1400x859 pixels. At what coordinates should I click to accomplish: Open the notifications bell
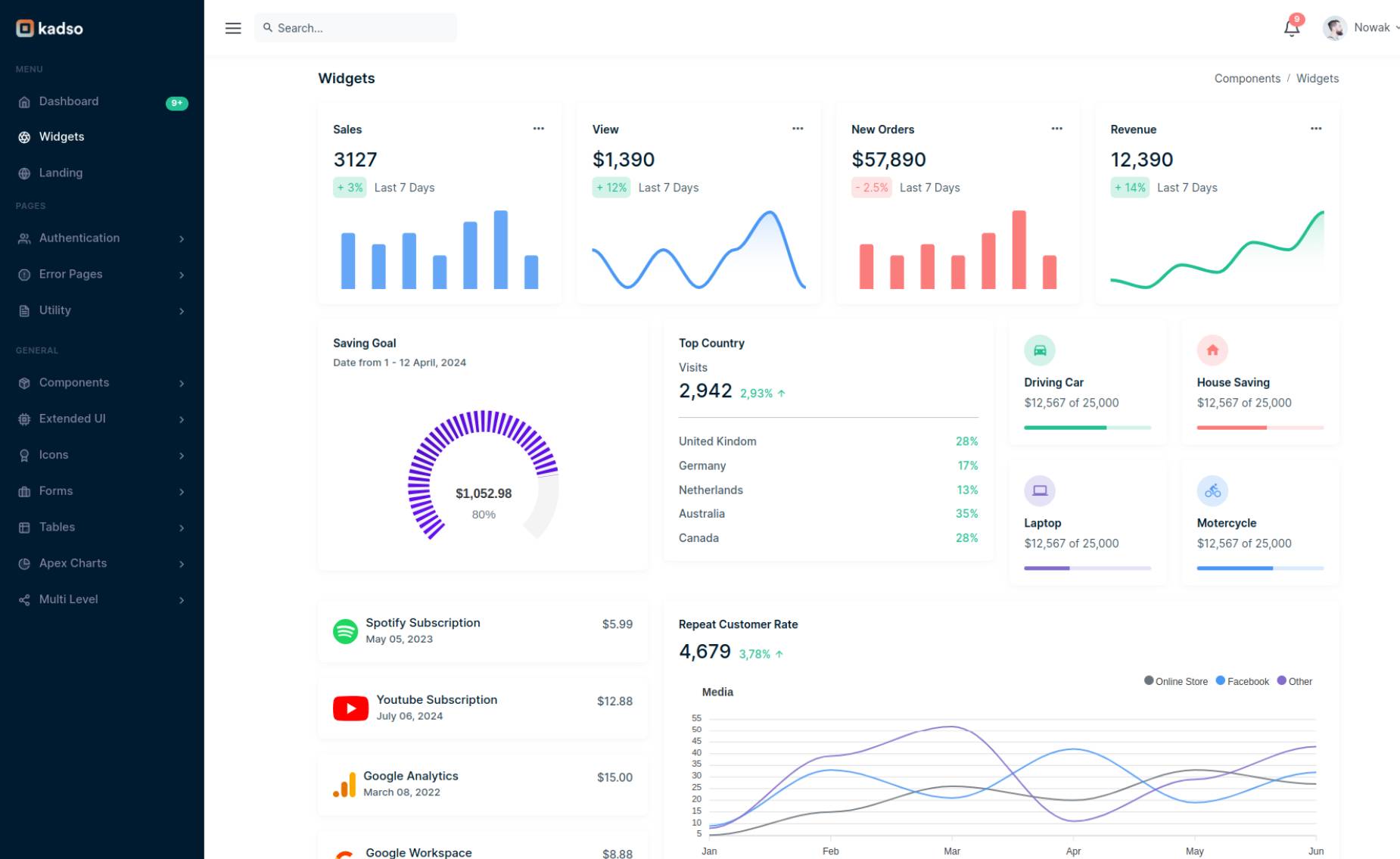pos(1292,28)
